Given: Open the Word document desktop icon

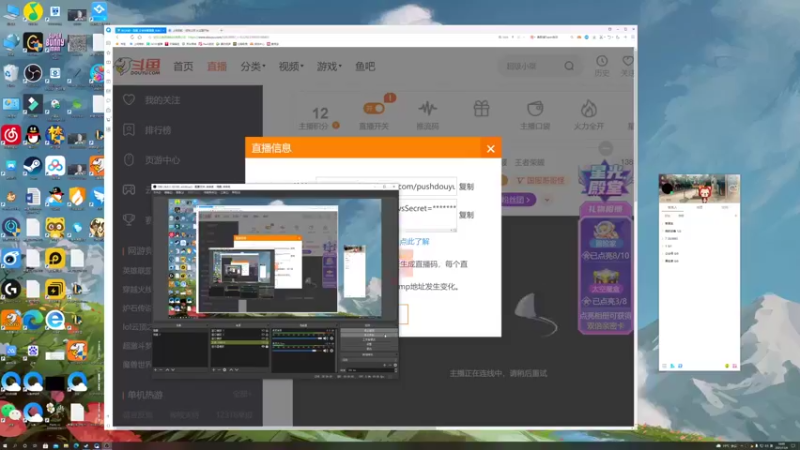Looking at the screenshot, I should [x=33, y=198].
